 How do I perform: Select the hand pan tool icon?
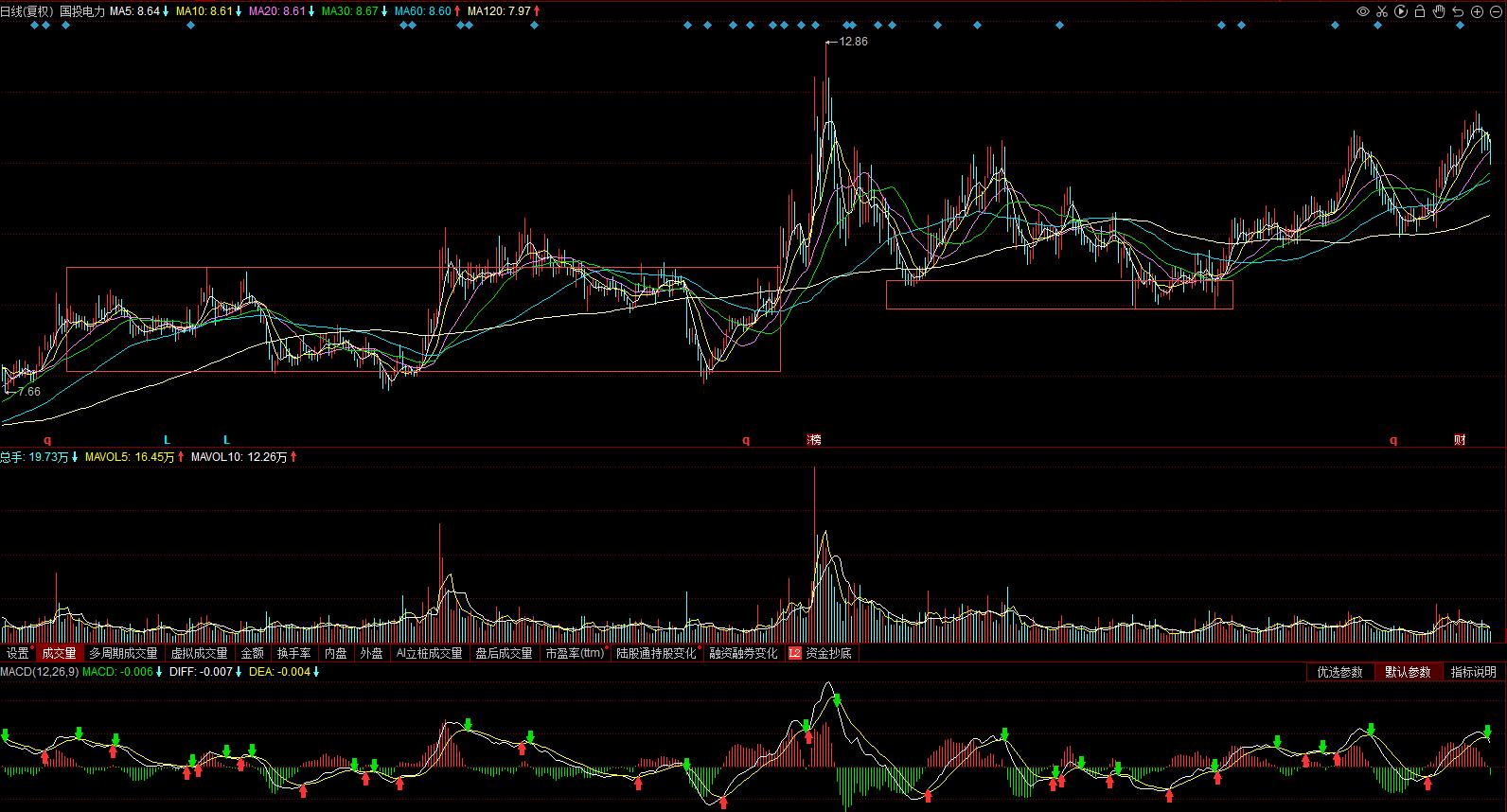1439,11
